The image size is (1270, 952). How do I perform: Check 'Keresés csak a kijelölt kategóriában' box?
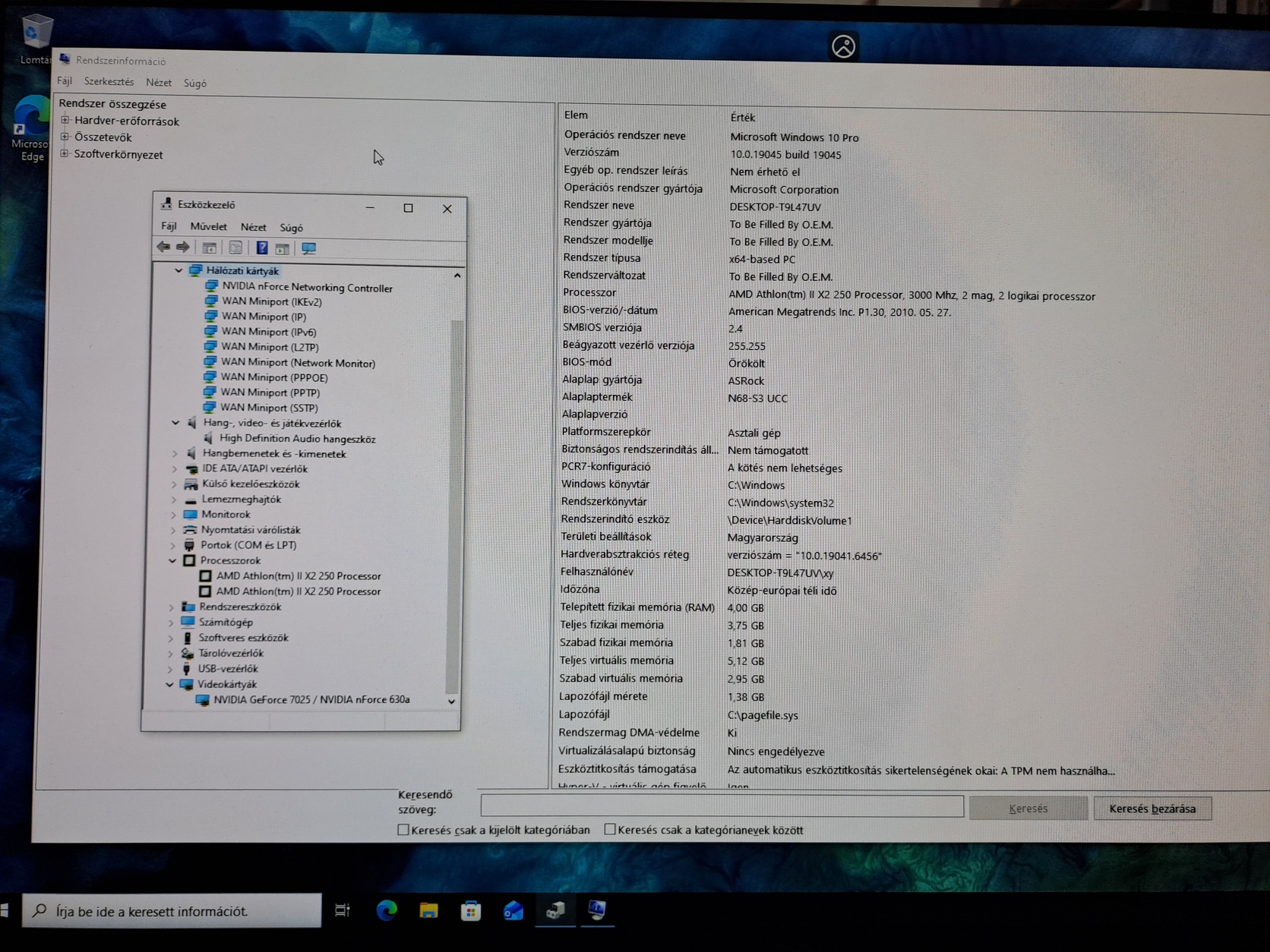pyautogui.click(x=403, y=830)
